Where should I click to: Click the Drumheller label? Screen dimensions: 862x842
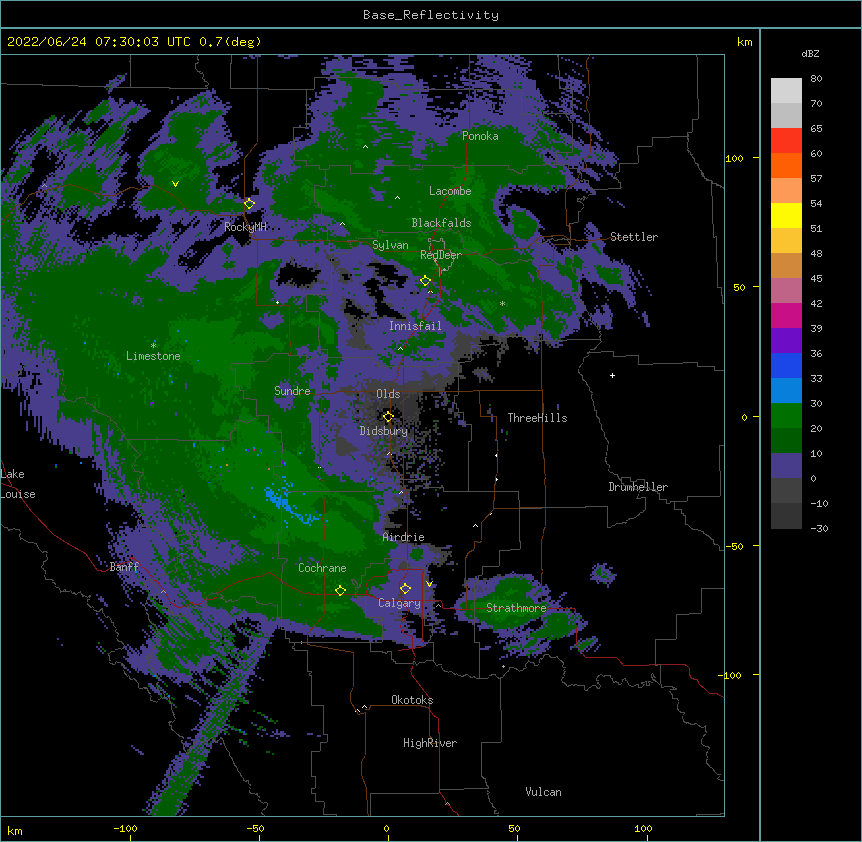(638, 487)
